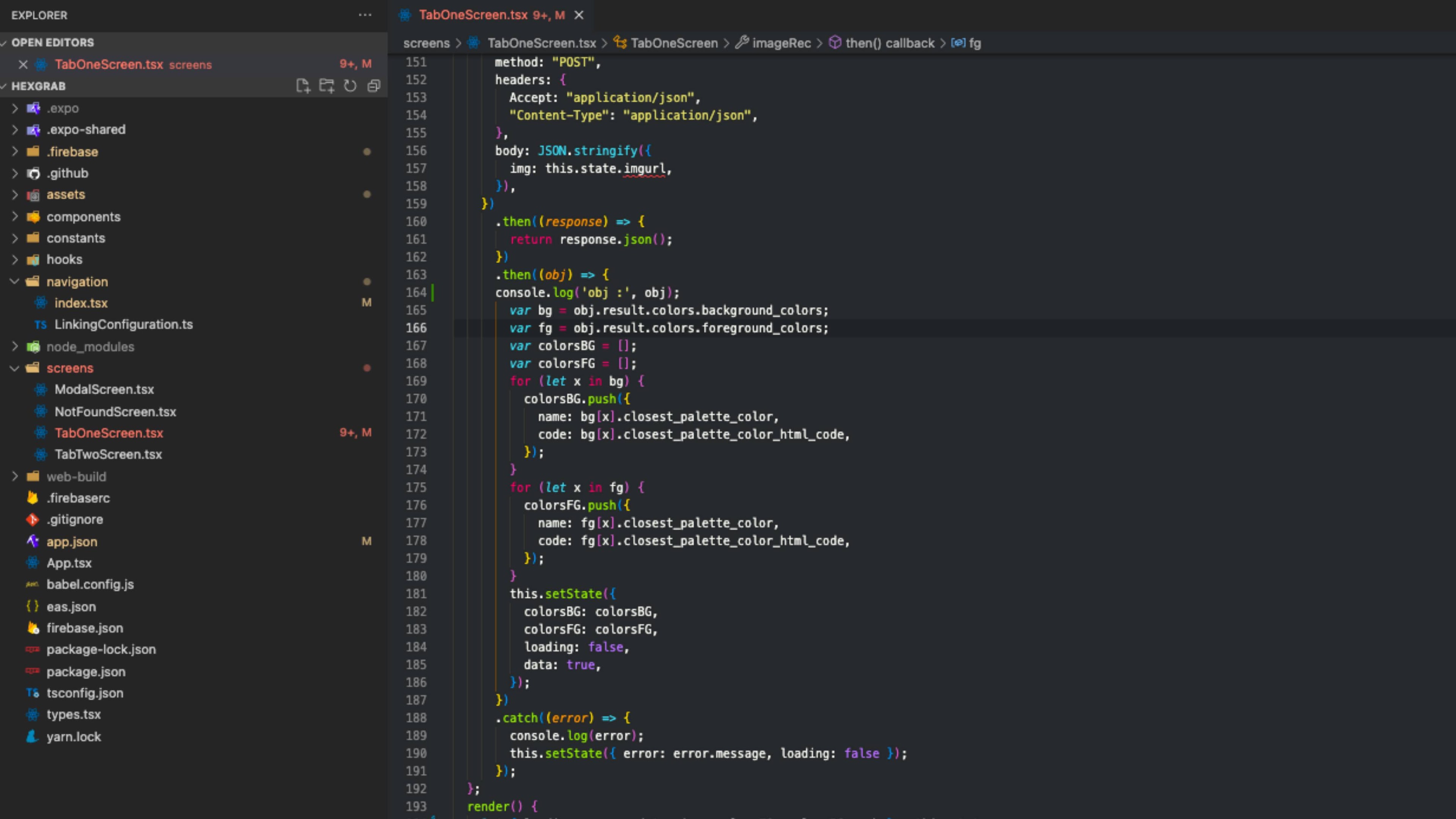This screenshot has height=819, width=1456.
Task: Close the TabOneScreen.tsx editor tab
Action: (579, 15)
